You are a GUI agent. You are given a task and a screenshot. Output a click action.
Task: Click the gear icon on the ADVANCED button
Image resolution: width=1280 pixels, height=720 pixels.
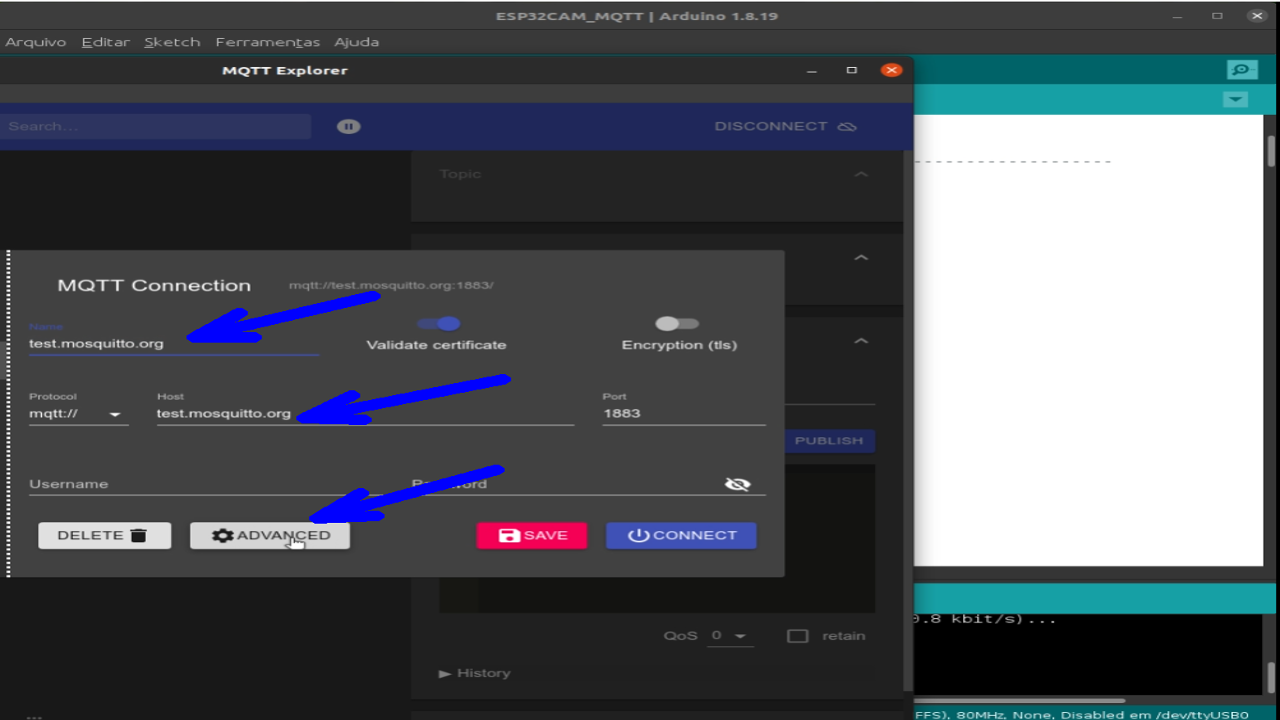224,535
